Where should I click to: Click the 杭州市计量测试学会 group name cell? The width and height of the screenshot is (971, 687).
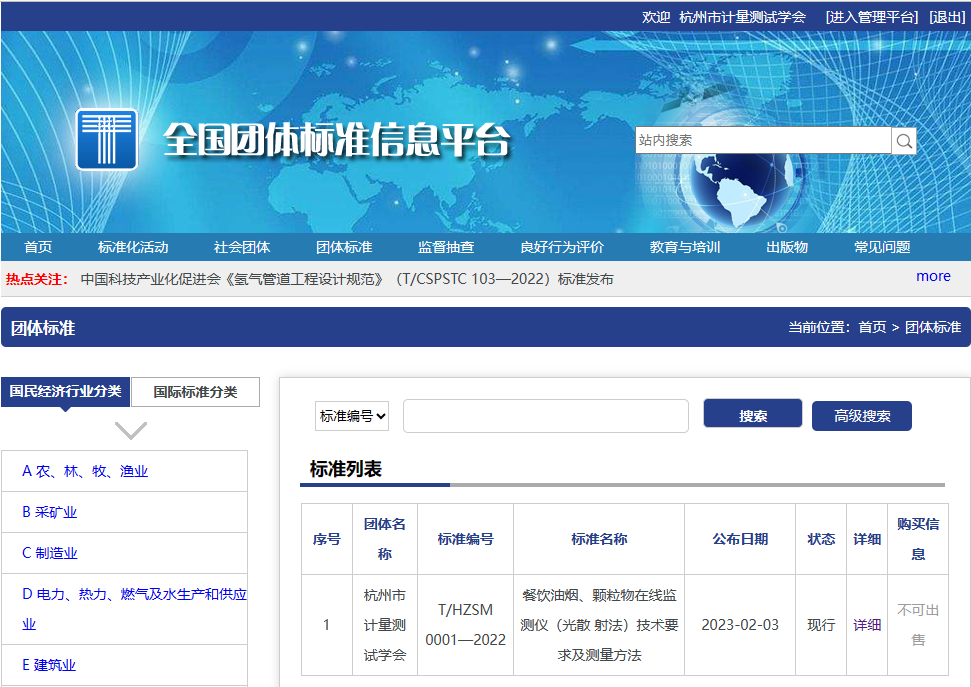[385, 625]
